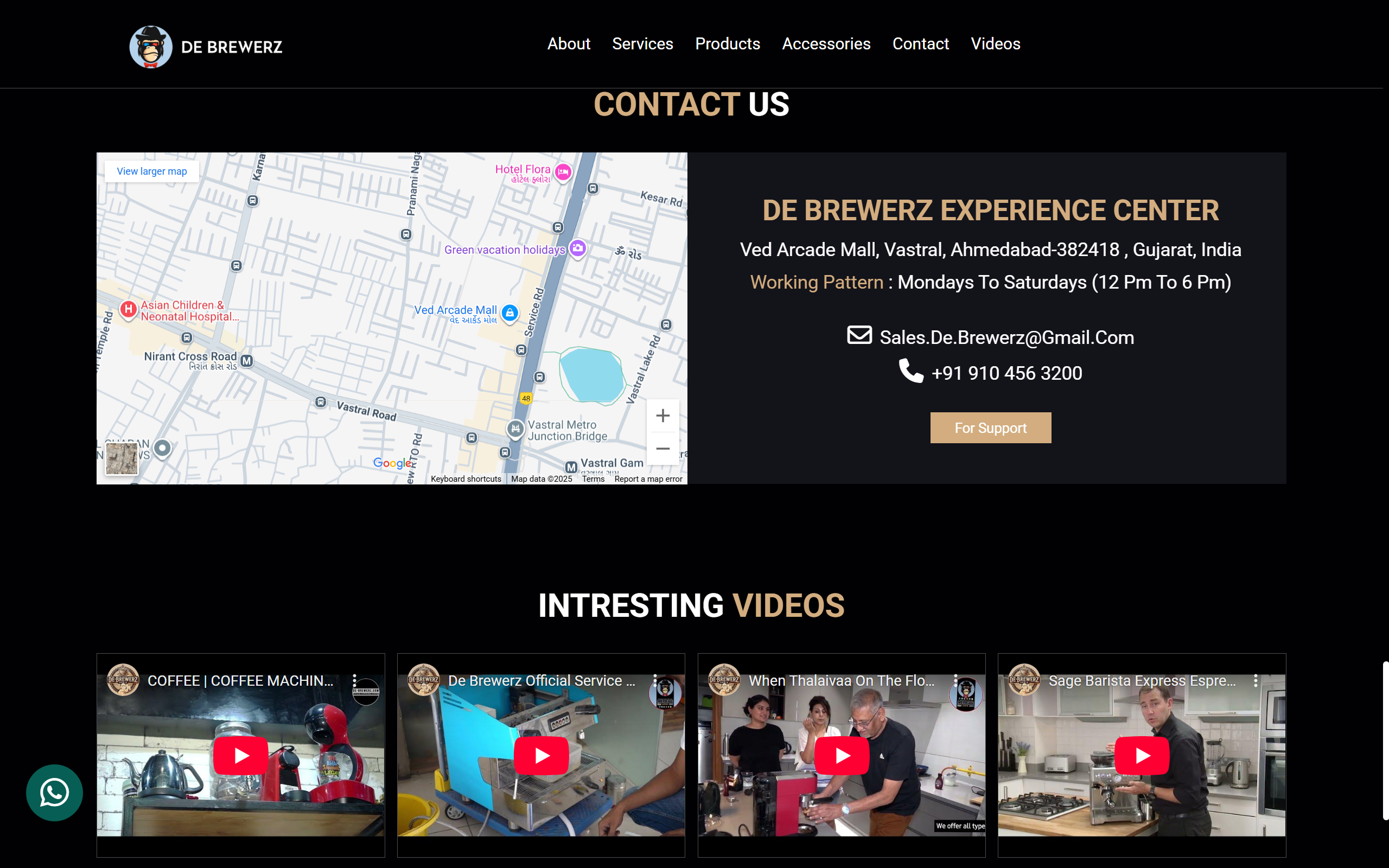Click the page vertical scrollbar thumb
The height and width of the screenshot is (868, 1389).
pyautogui.click(x=1385, y=741)
